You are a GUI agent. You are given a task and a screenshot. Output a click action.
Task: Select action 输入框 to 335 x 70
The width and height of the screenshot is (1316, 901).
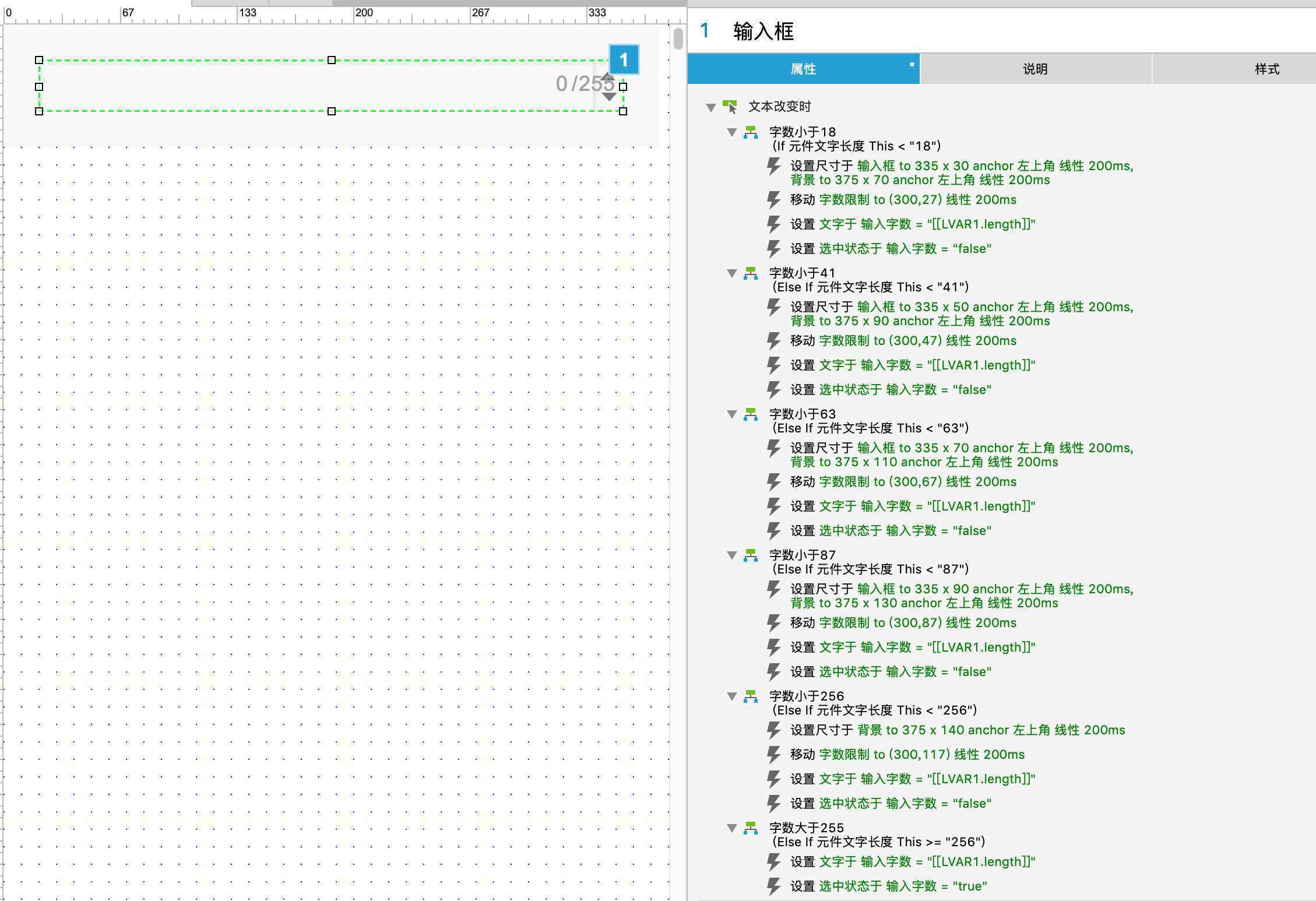(x=962, y=455)
